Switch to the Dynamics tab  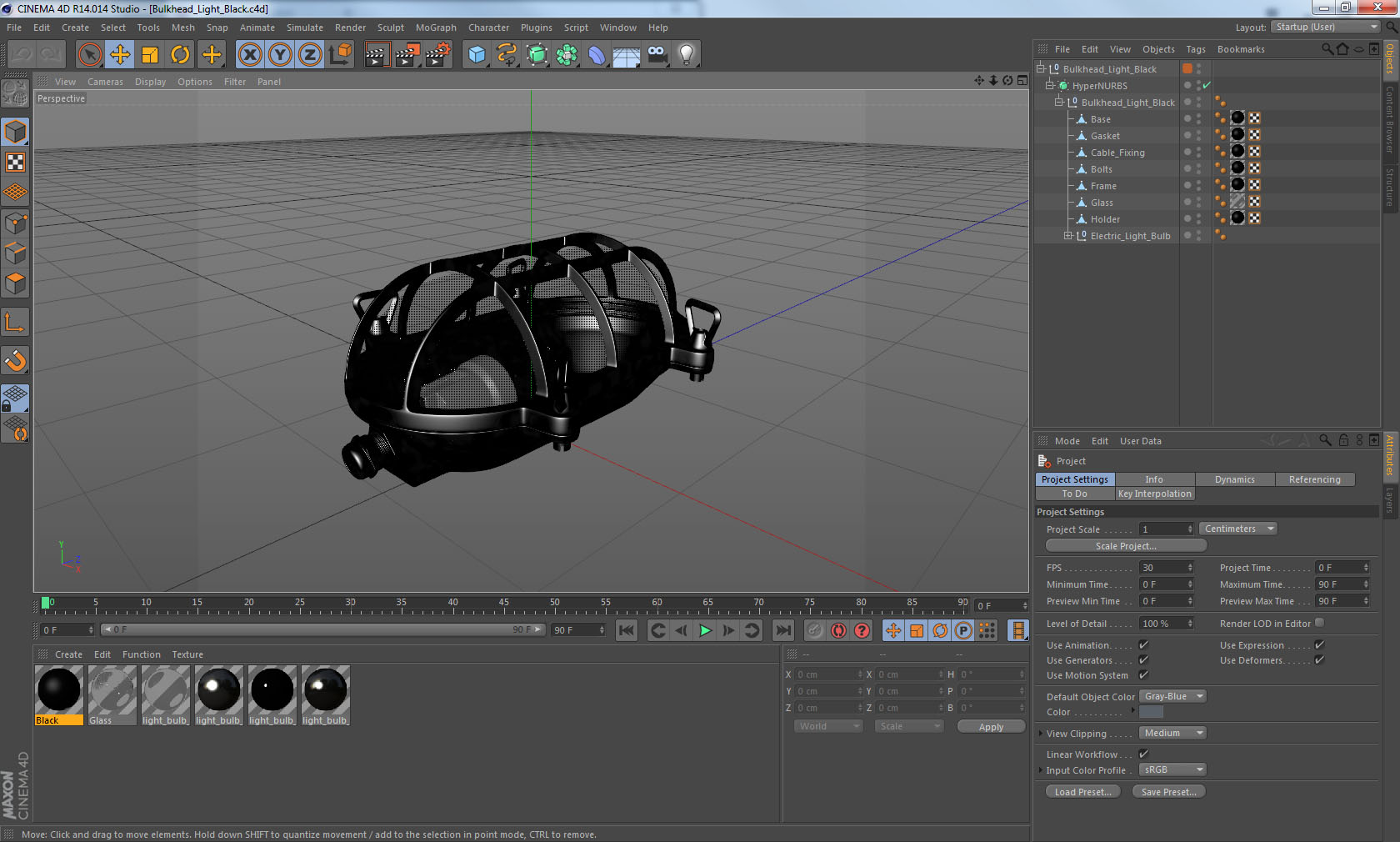click(x=1235, y=479)
